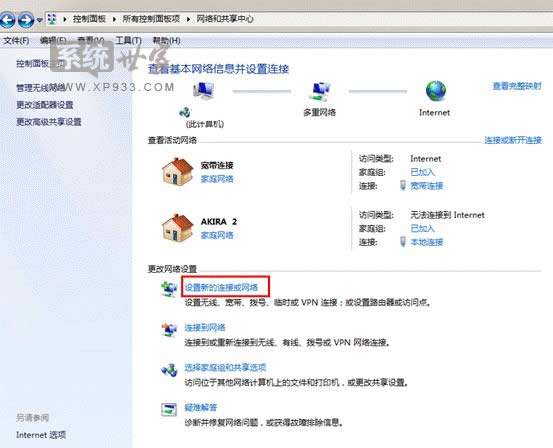Click the 疑难解答 troubleshooter icon

pos(169,410)
